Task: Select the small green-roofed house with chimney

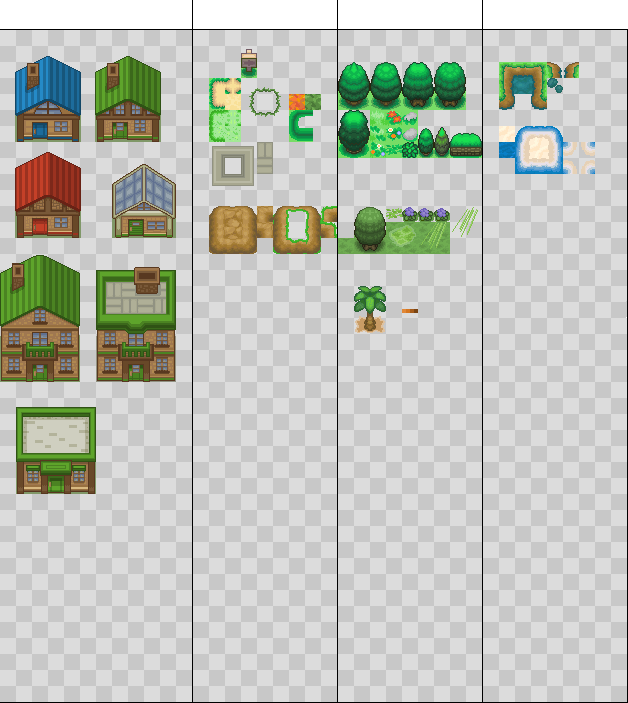Action: (x=128, y=99)
